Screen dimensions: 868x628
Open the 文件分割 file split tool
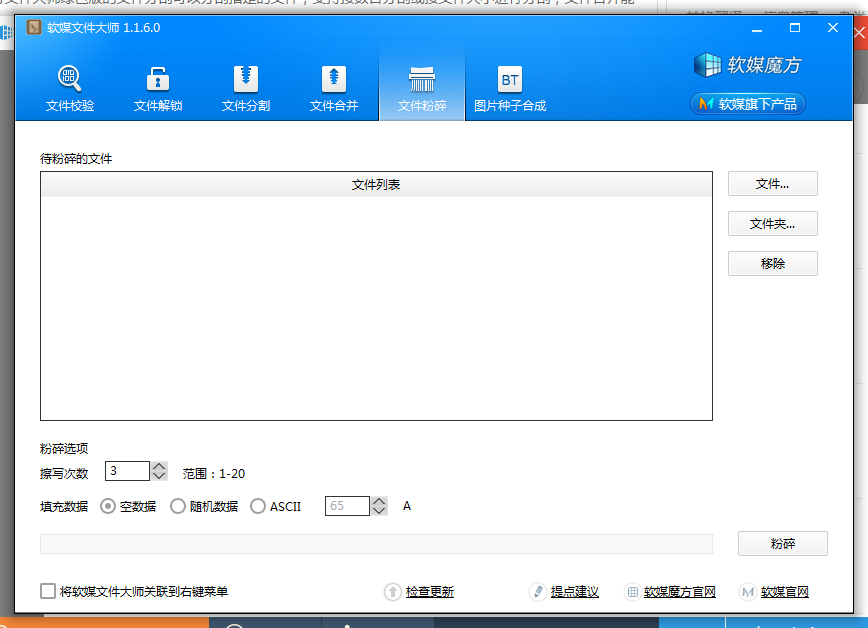pos(246,88)
